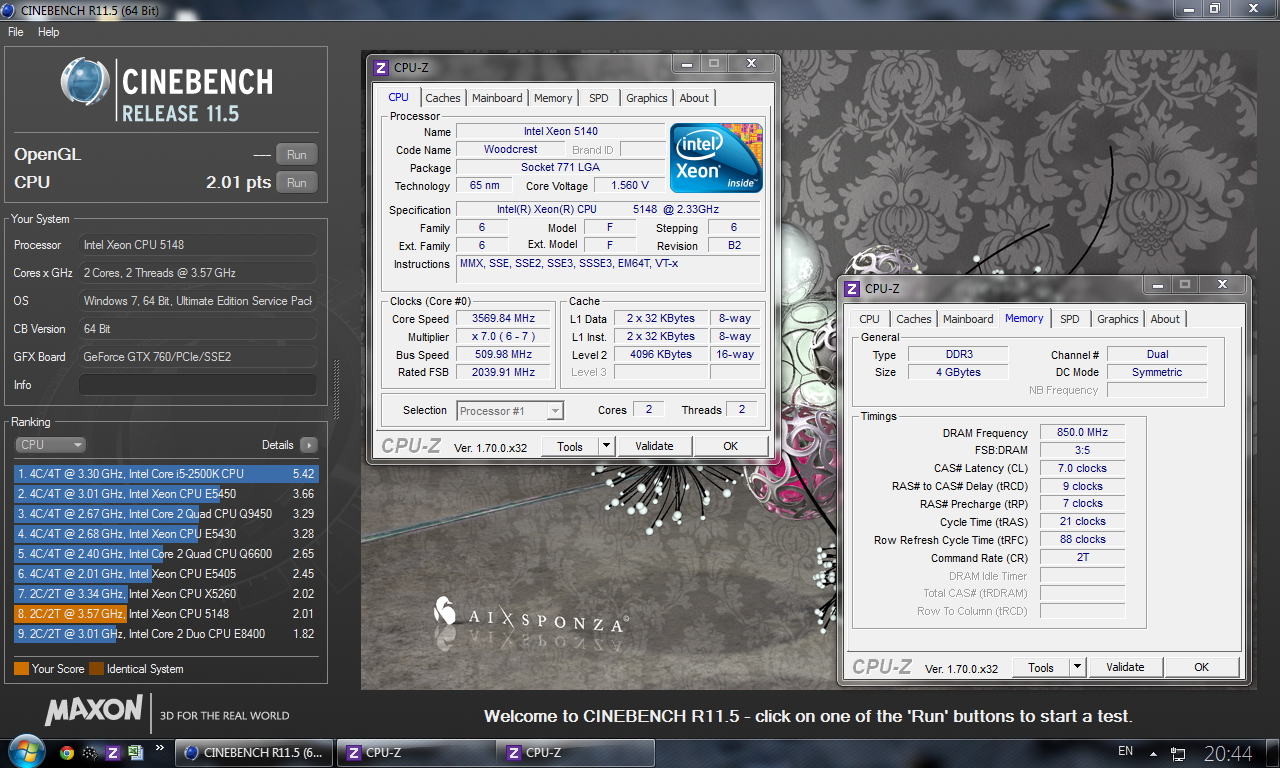1280x768 pixels.
Task: Open the Processor #1 selection dropdown
Action: pyautogui.click(x=510, y=410)
